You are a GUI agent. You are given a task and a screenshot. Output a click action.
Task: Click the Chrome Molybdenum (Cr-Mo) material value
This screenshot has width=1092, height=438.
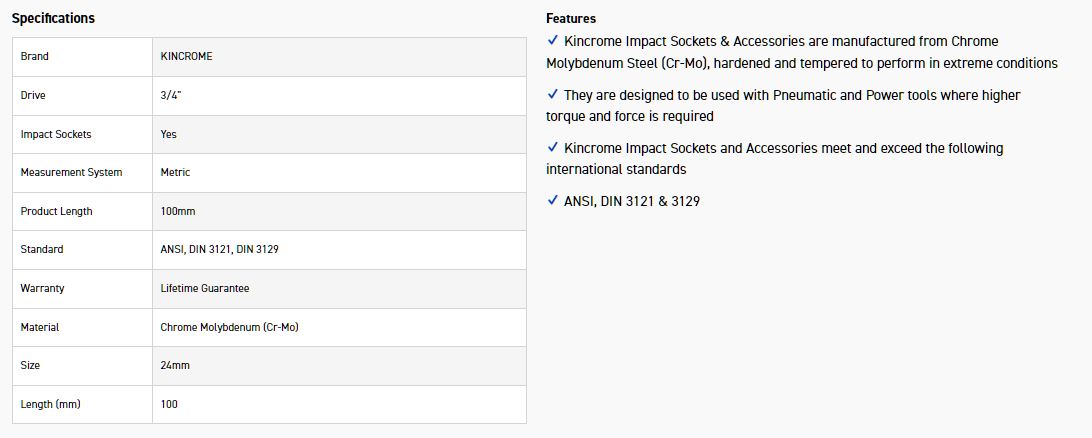pos(229,327)
